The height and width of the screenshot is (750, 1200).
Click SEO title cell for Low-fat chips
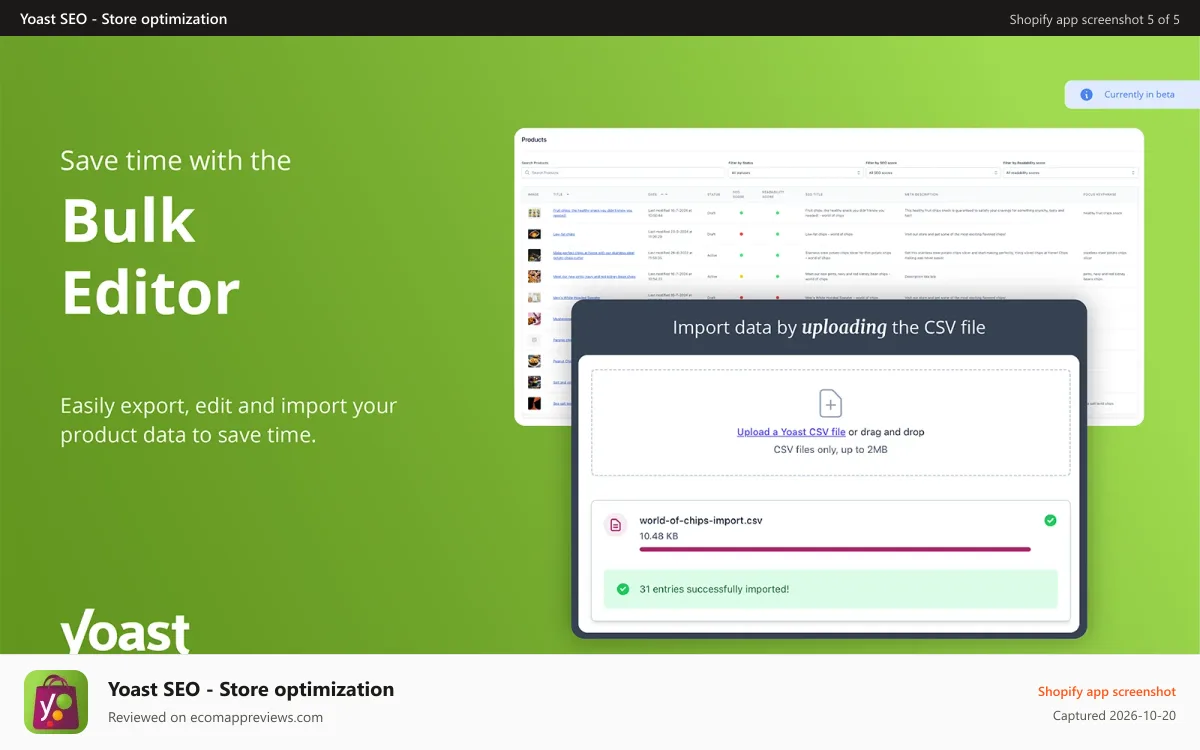(x=829, y=234)
